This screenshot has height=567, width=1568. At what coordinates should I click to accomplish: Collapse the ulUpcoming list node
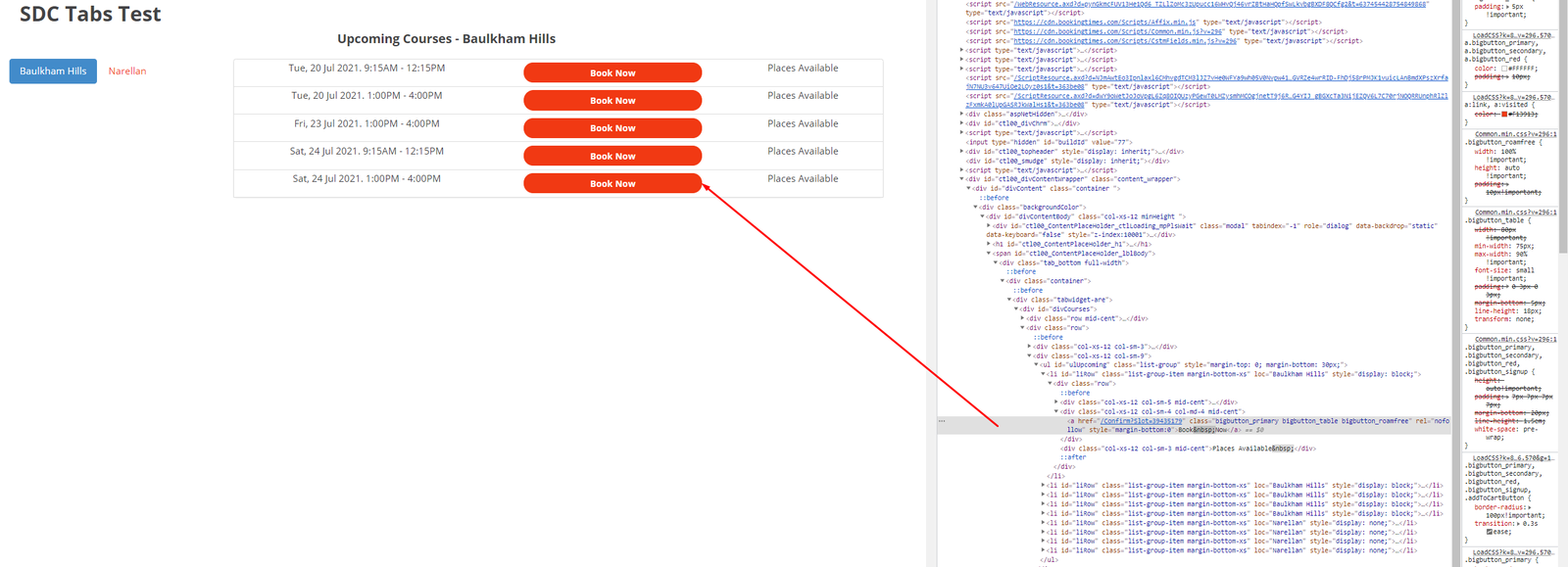coord(1038,365)
